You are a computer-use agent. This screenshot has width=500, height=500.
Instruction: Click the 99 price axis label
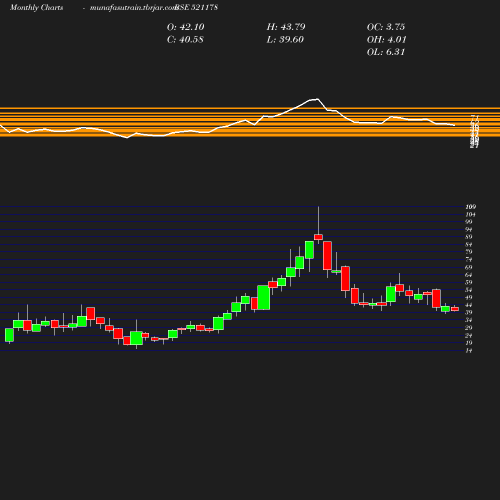coord(469,222)
